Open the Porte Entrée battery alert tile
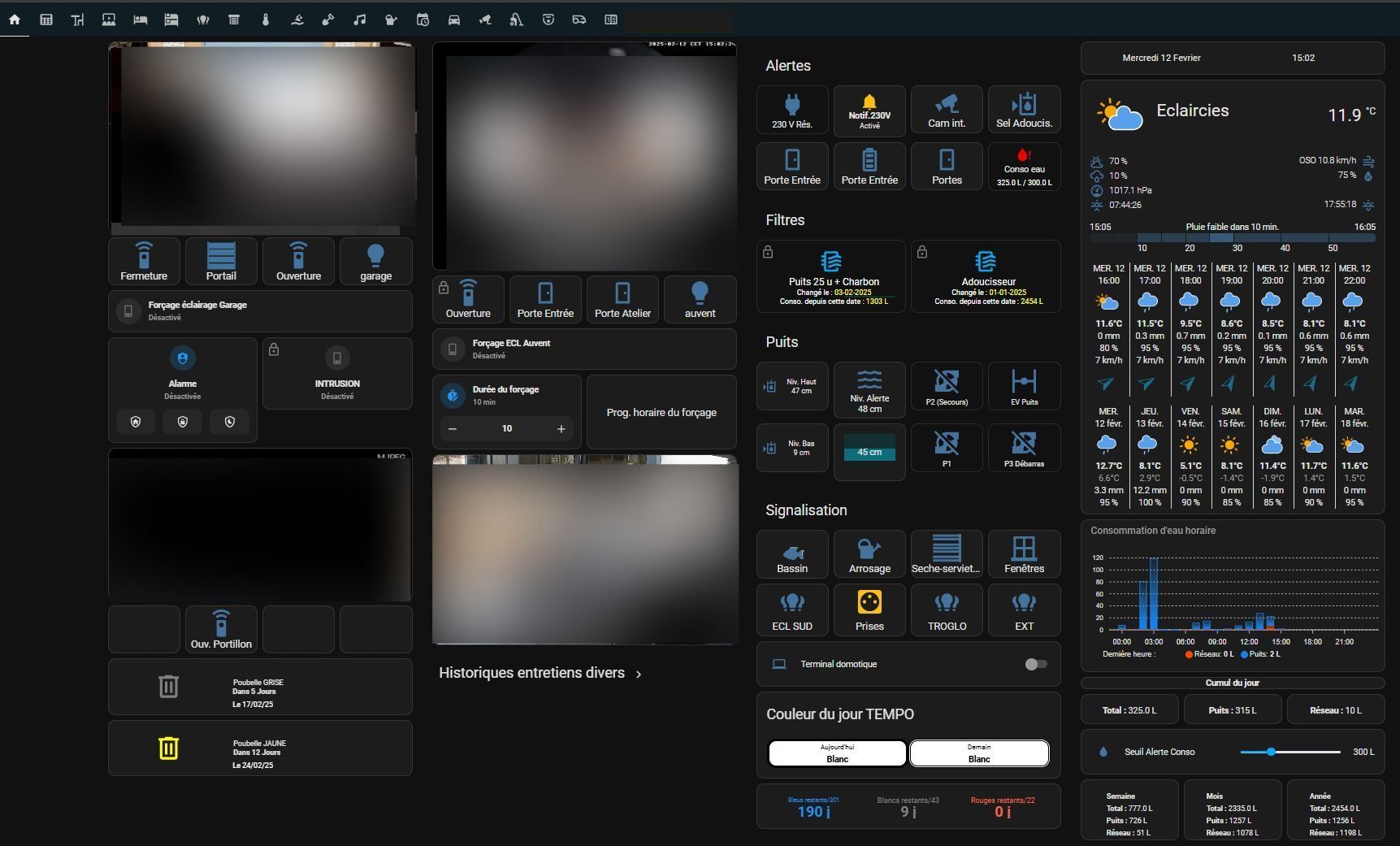The height and width of the screenshot is (846, 1400). coord(869,167)
